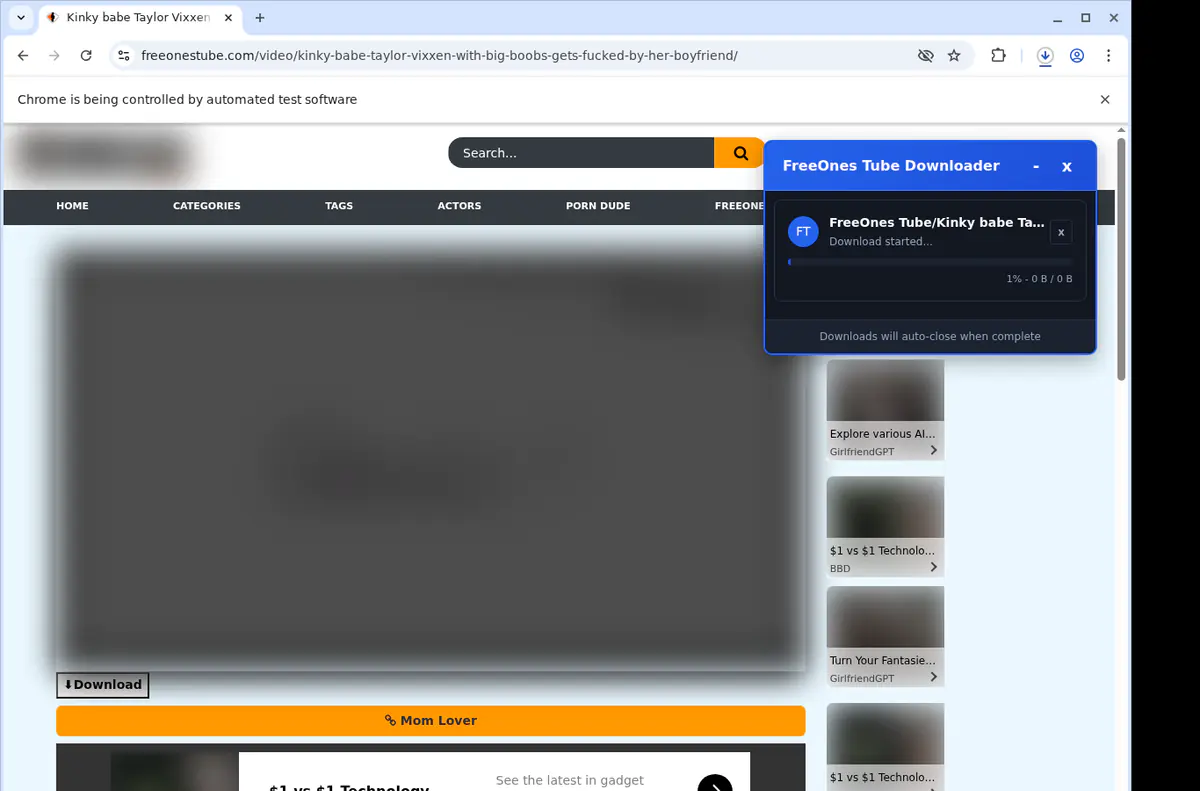Click the crossed-out eye icon in the address bar
1200x791 pixels.
(926, 56)
